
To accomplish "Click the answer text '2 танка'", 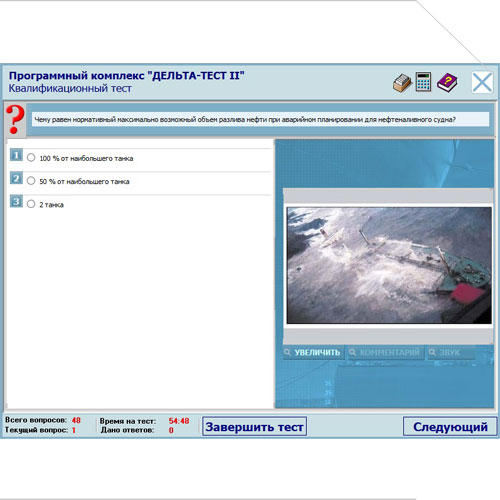I will (51, 205).
